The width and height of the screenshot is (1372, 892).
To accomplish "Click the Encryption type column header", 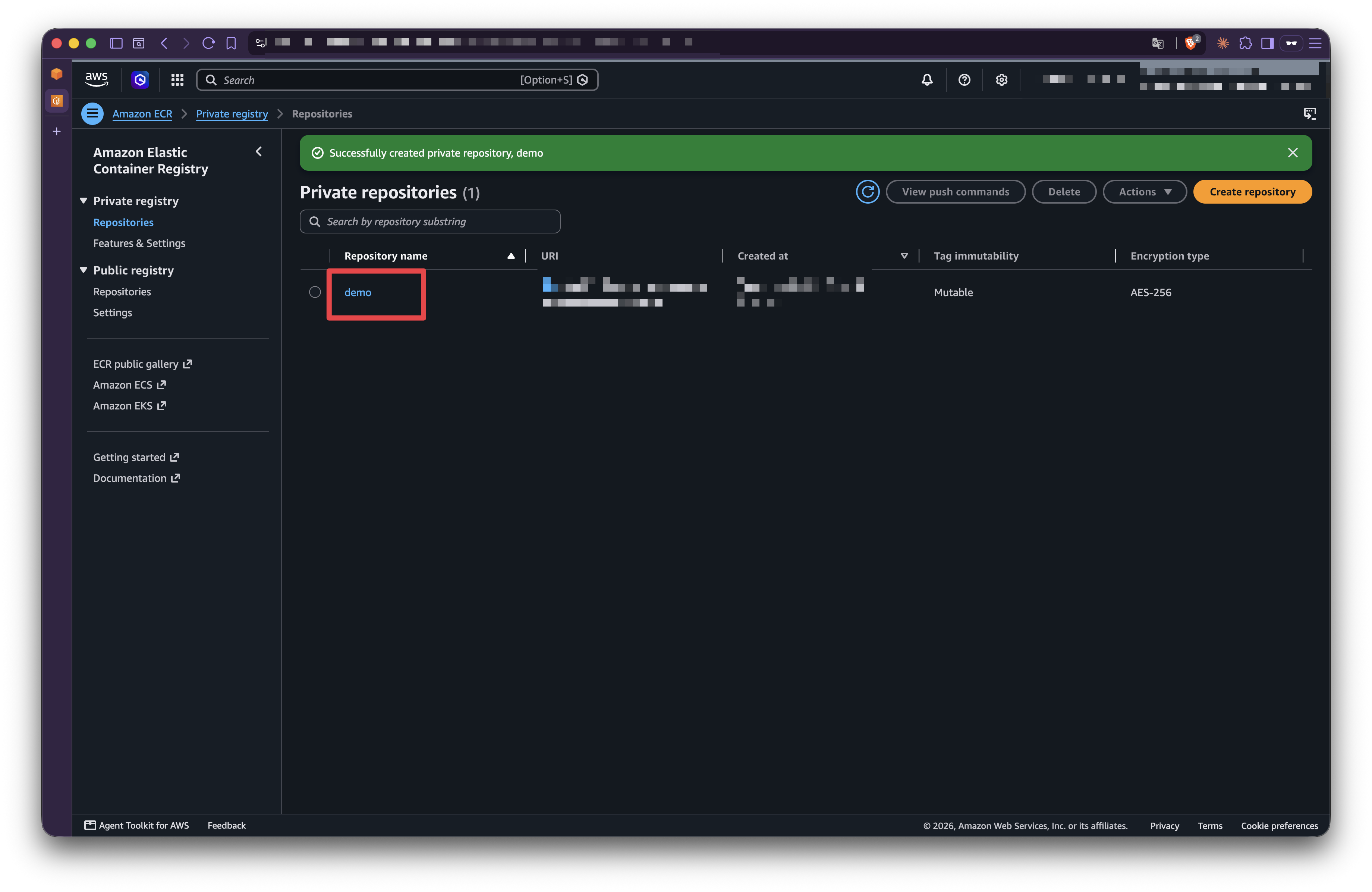I will pyautogui.click(x=1170, y=256).
